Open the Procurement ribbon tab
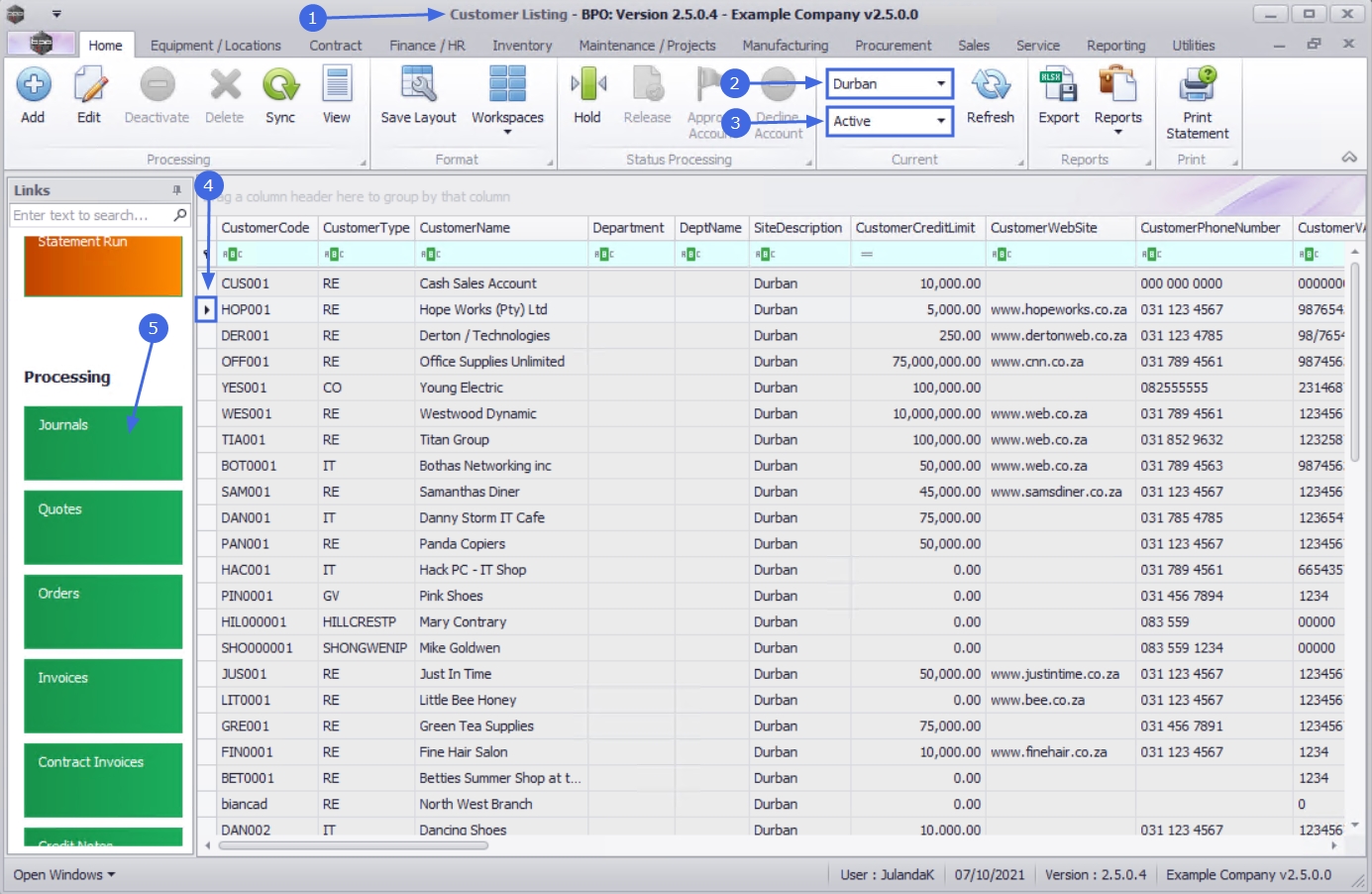Screen dimensions: 1372x894 (893, 46)
